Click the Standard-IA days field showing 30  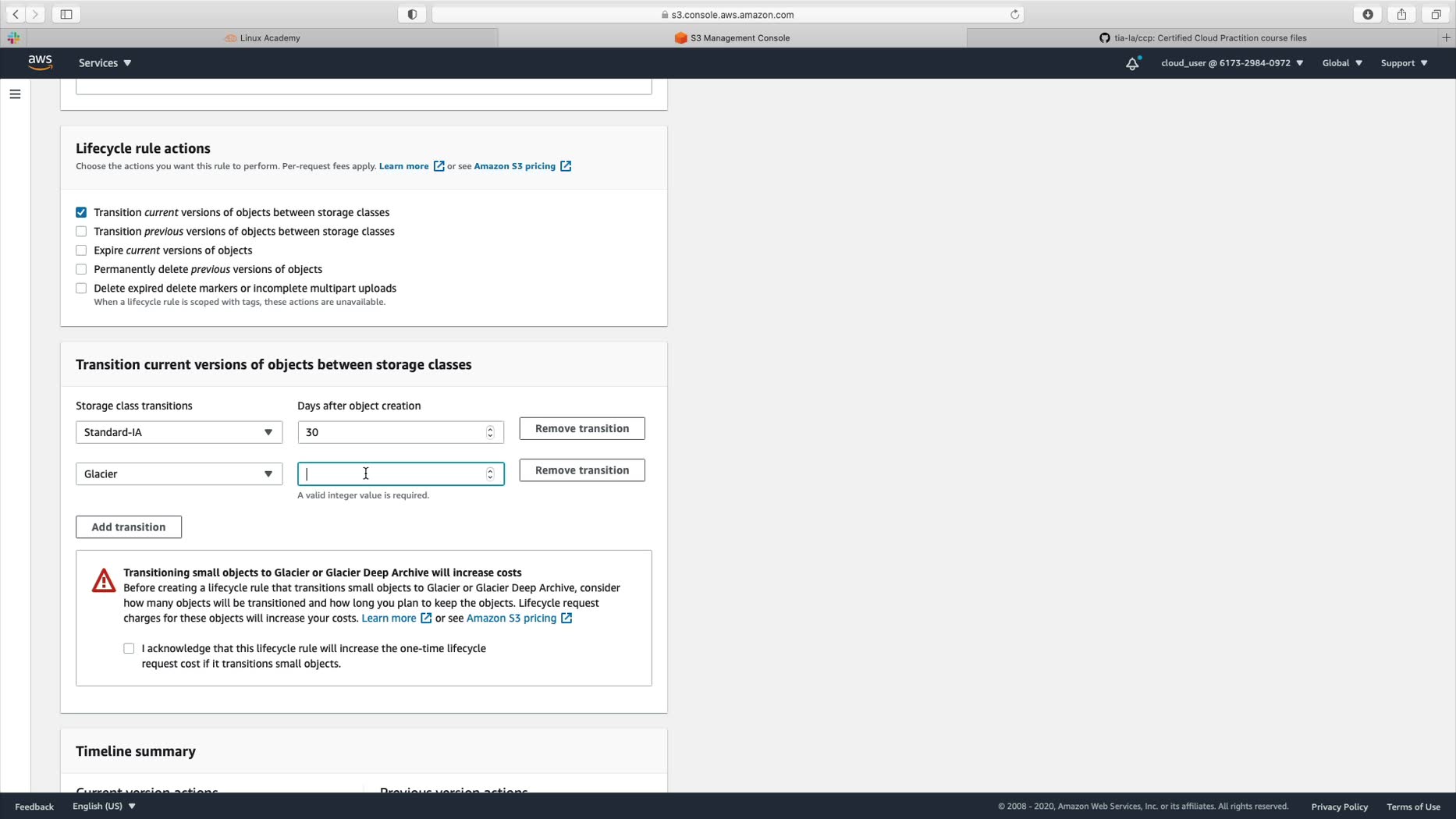pos(400,432)
